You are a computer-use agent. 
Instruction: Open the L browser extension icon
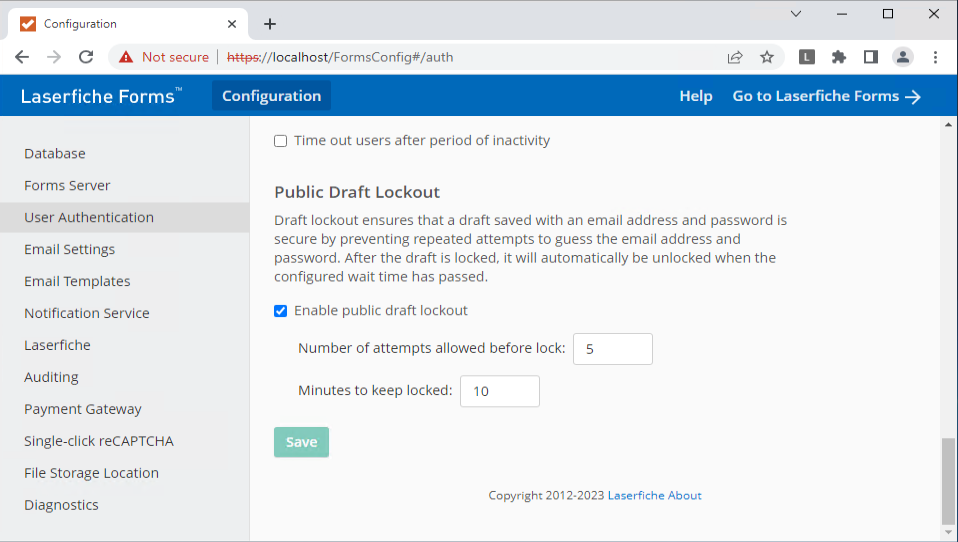pyautogui.click(x=806, y=57)
